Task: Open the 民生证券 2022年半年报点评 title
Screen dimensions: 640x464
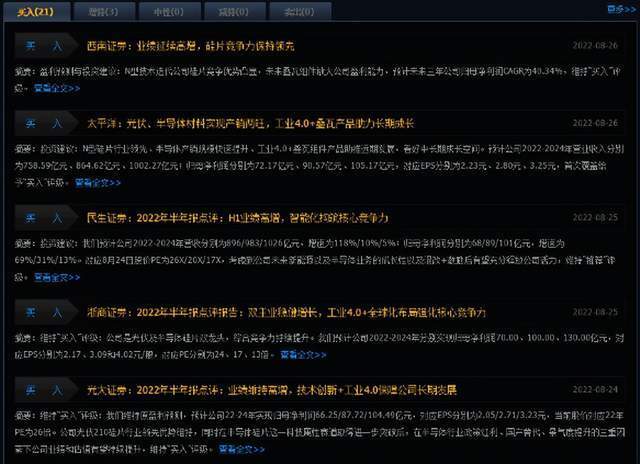Action: tap(237, 218)
